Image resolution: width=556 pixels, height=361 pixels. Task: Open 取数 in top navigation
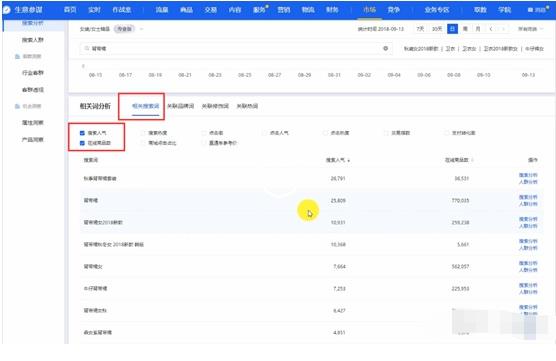(x=480, y=10)
